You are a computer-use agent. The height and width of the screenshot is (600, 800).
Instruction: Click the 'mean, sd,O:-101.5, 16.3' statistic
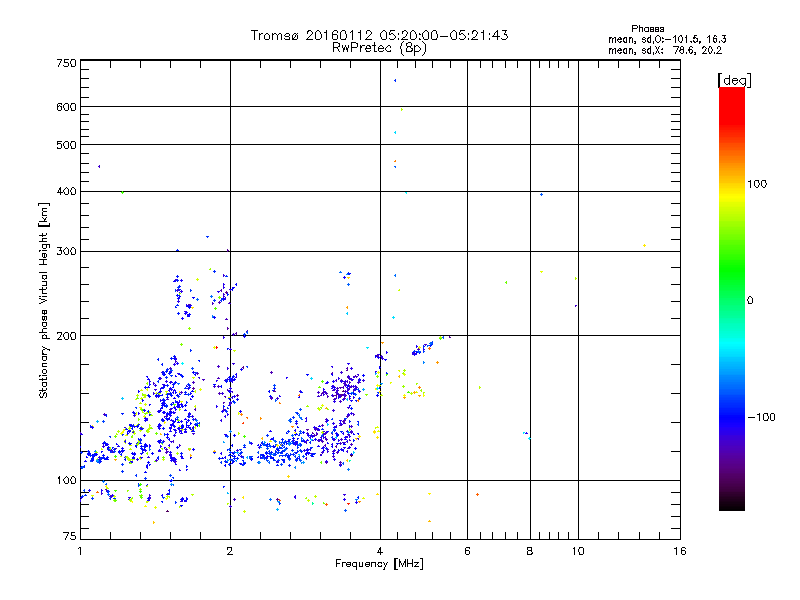click(x=667, y=39)
